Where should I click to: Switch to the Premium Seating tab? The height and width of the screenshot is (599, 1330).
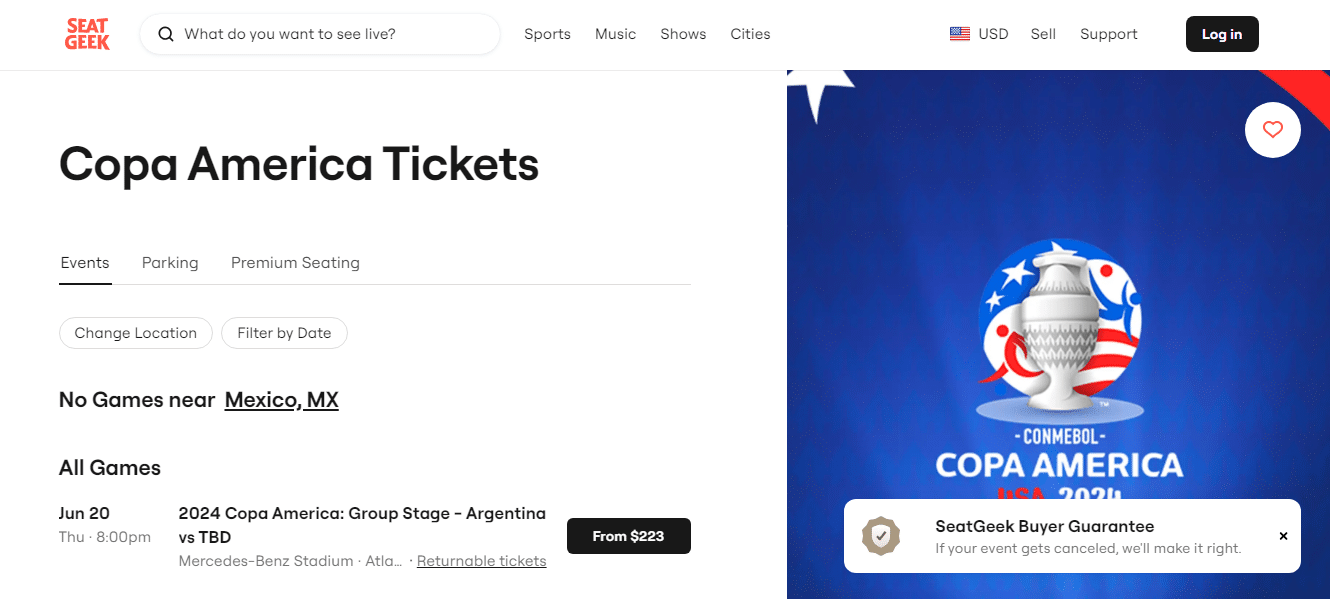295,263
